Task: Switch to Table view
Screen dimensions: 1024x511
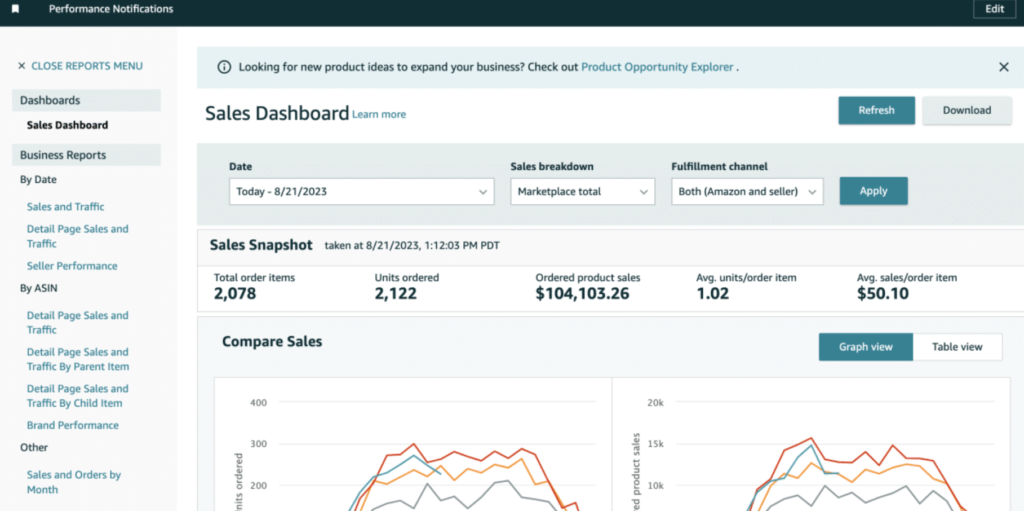Action: point(957,347)
